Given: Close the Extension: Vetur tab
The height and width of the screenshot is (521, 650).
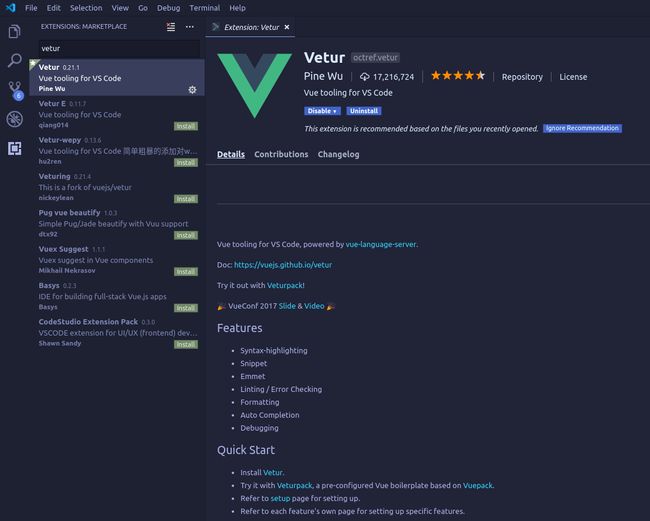Looking at the screenshot, I should click(287, 27).
